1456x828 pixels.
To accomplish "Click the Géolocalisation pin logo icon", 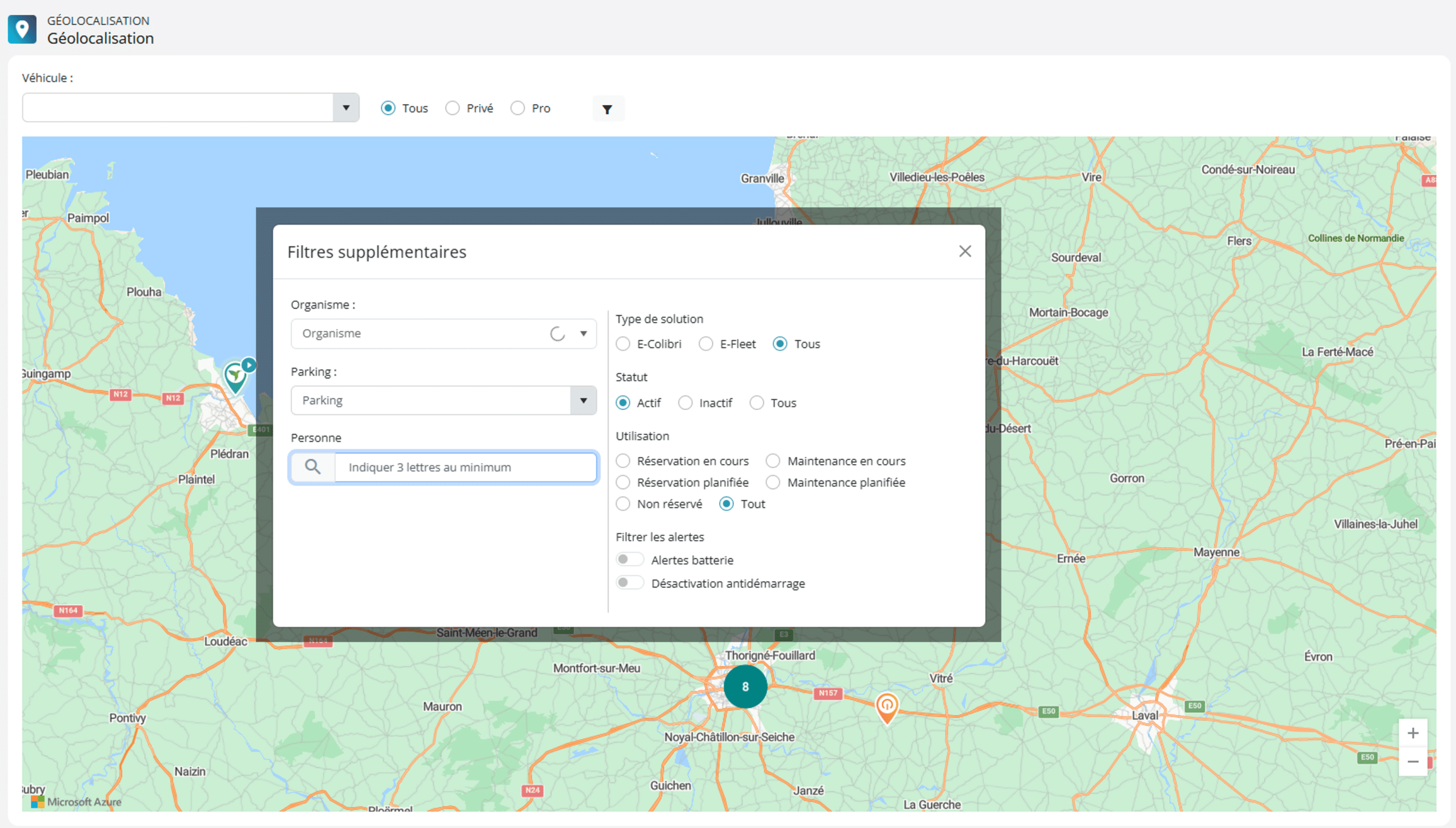I will tap(22, 29).
